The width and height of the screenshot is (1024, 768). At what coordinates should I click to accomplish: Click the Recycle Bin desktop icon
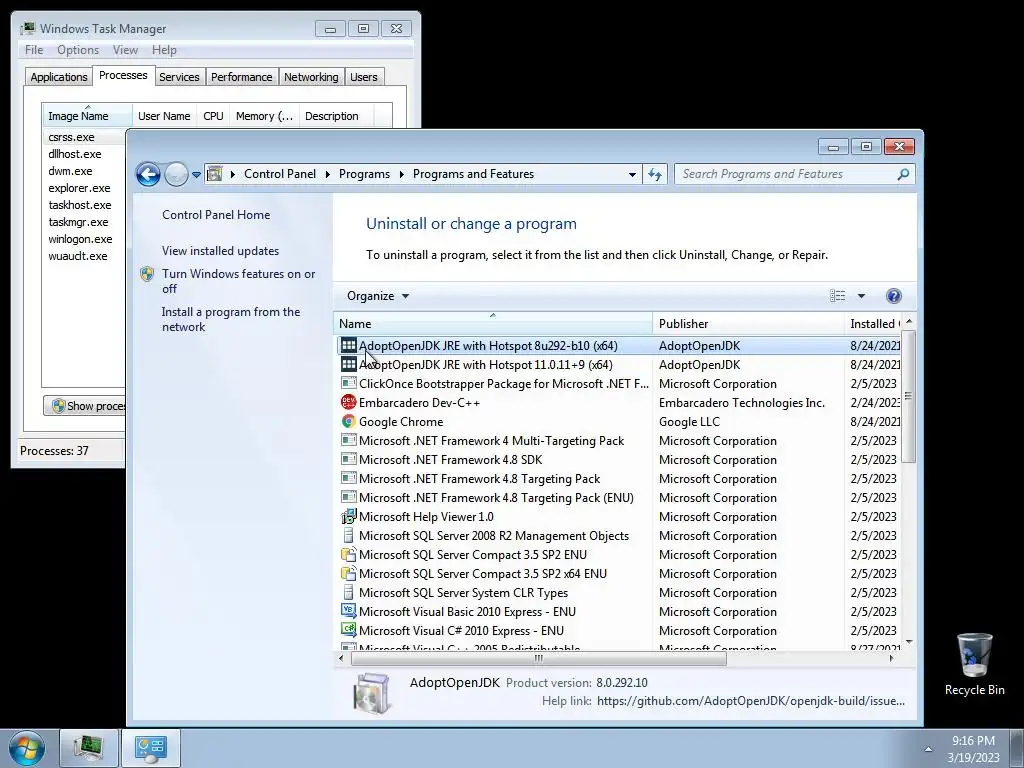click(974, 665)
